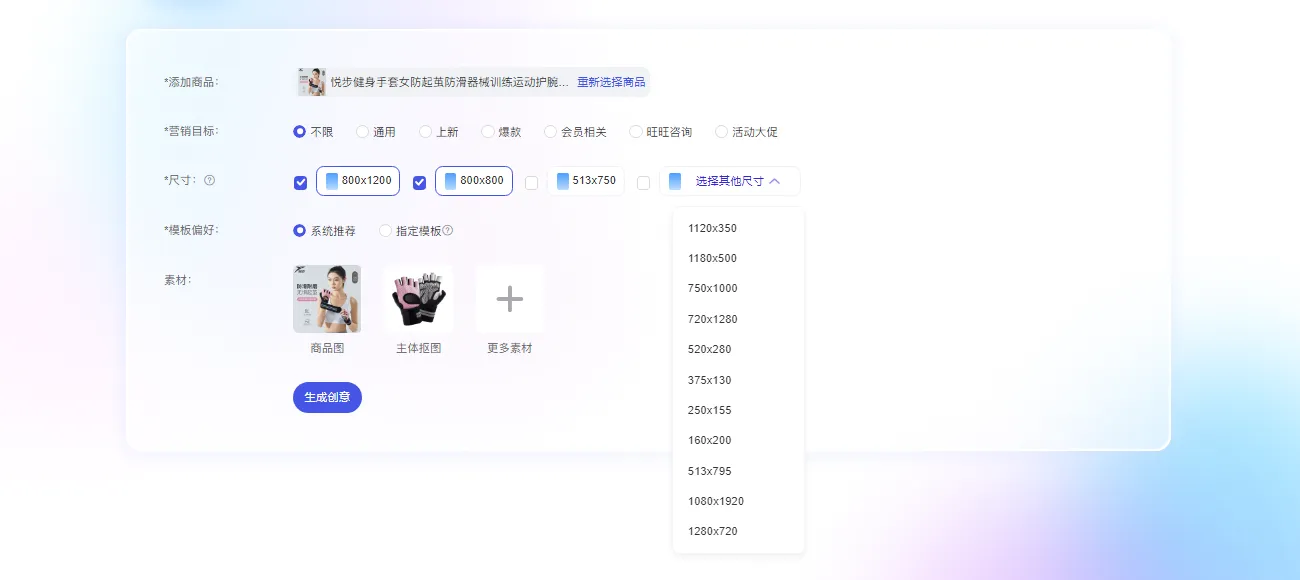Click the 800x1200 size button

[x=358, y=181]
